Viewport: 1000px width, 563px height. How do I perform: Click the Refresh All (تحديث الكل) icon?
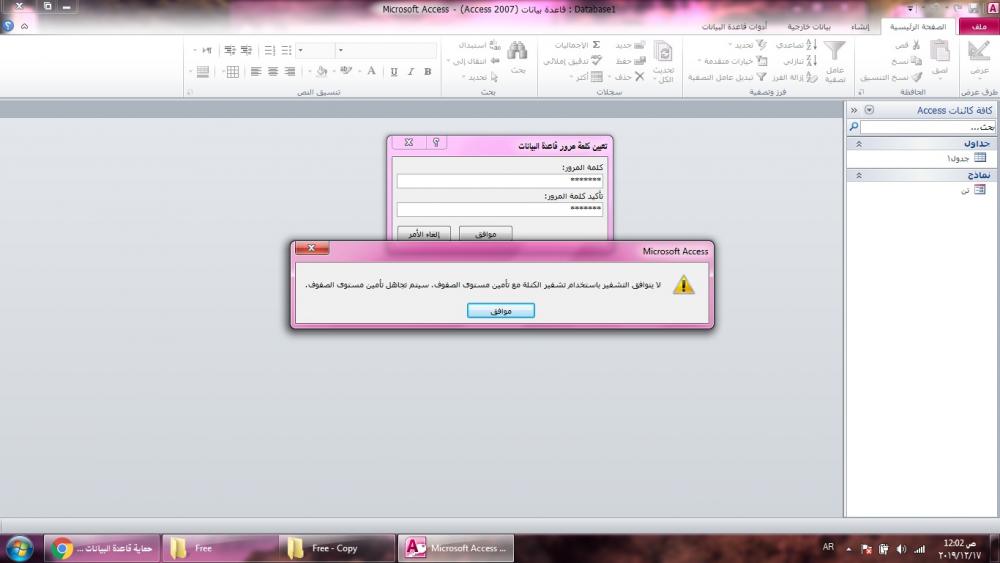[x=663, y=52]
